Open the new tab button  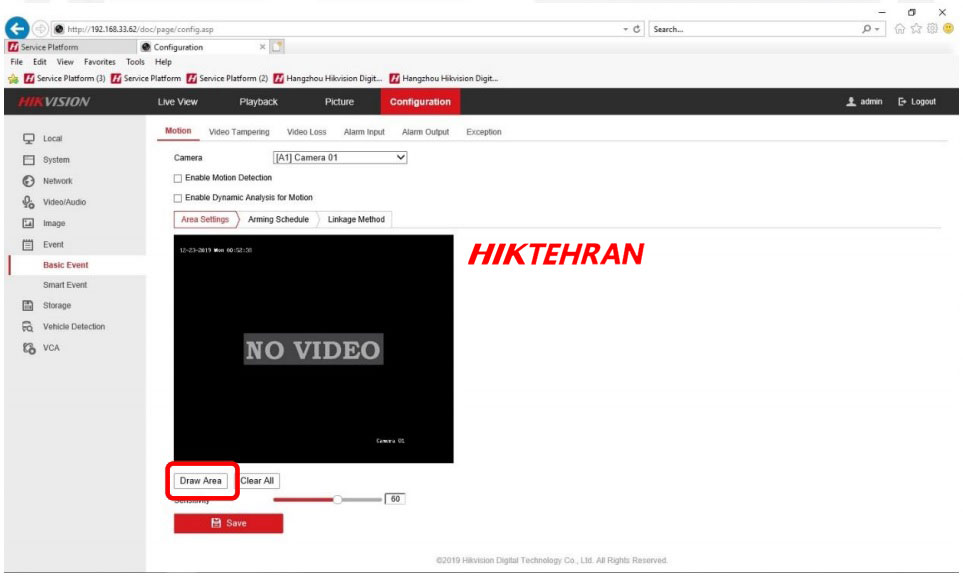277,47
